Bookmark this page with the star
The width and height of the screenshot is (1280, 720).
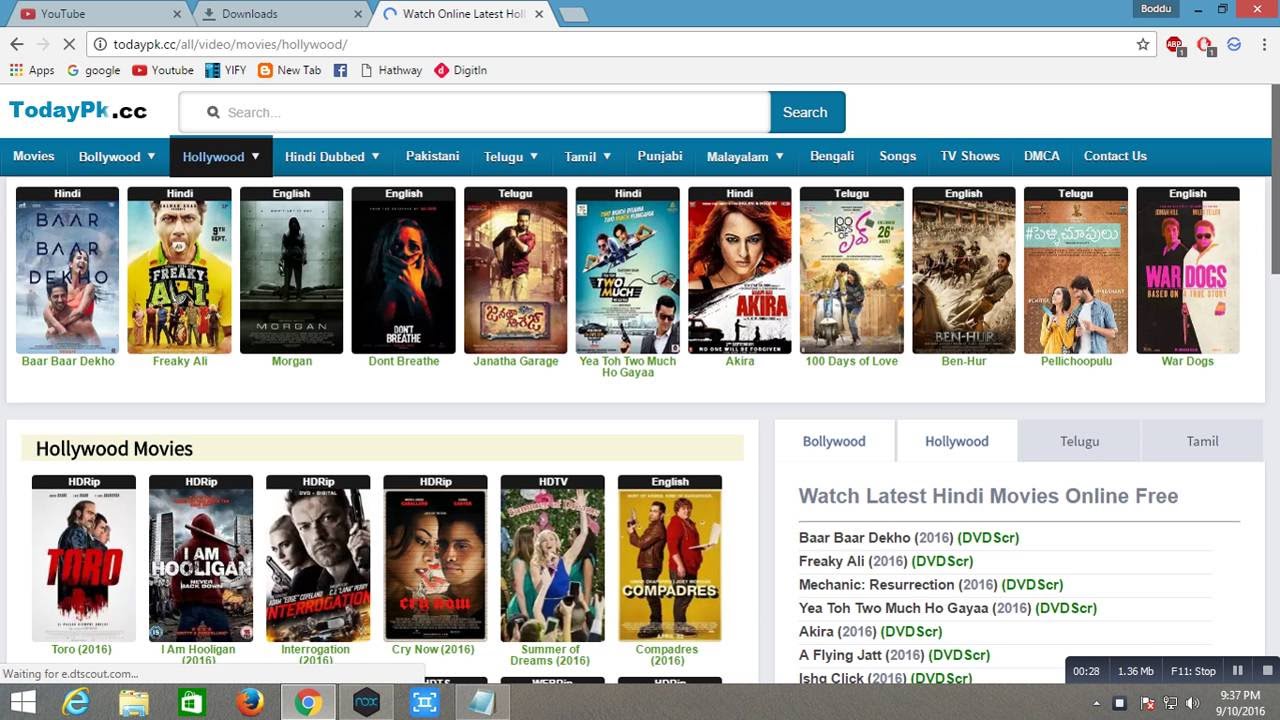(1143, 44)
